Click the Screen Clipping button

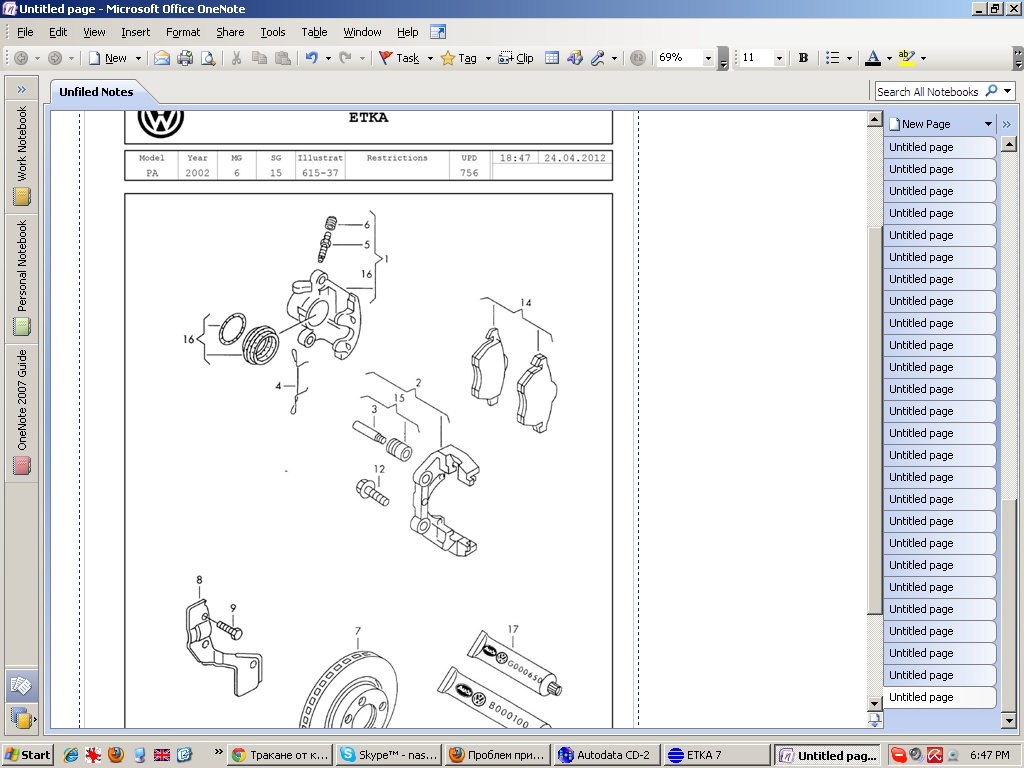pos(516,58)
